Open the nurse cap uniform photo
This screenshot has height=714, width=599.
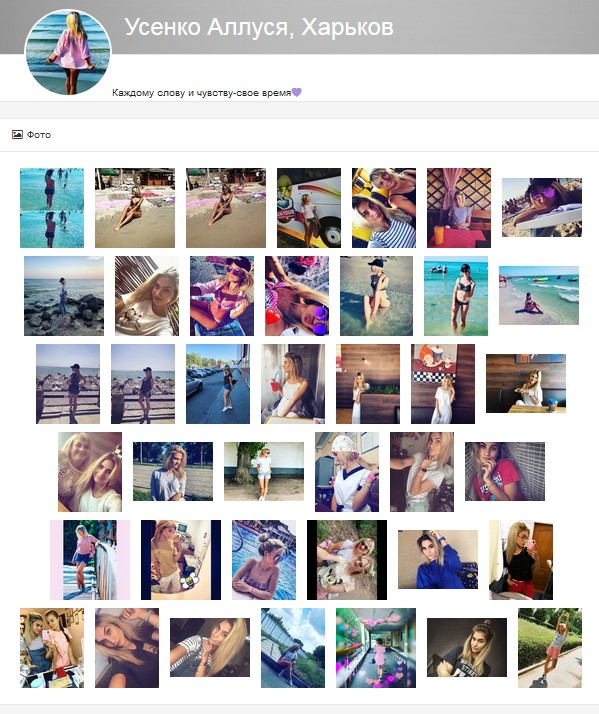coord(347,472)
